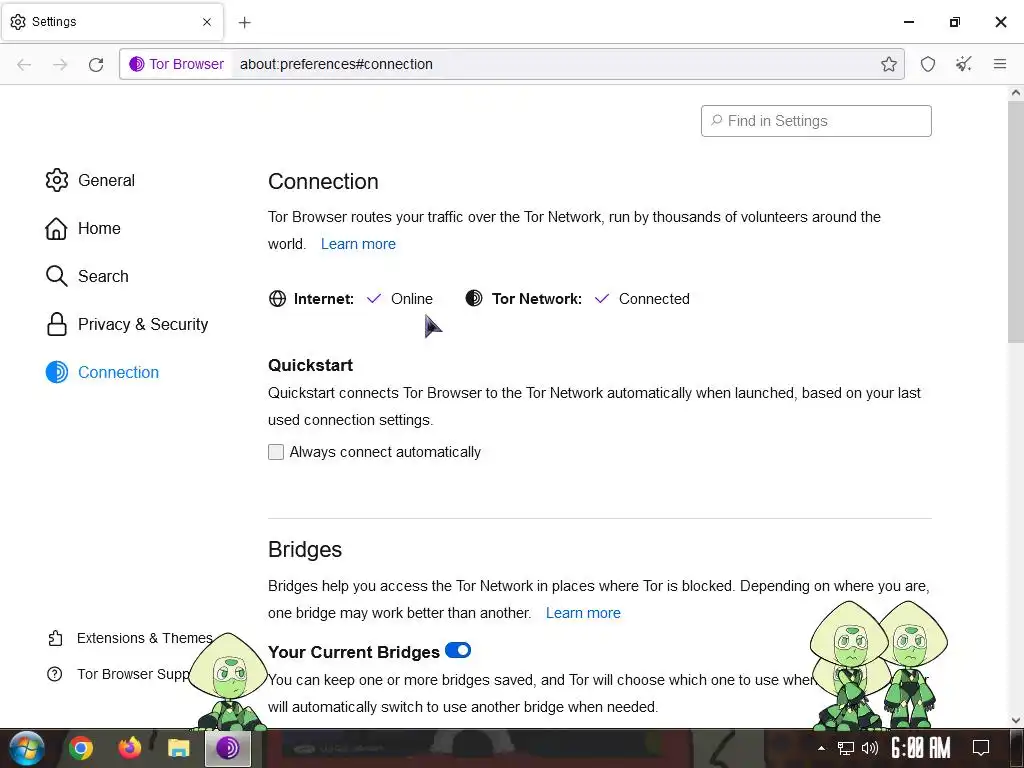Close the Settings tab
The image size is (1024, 768).
206,22
